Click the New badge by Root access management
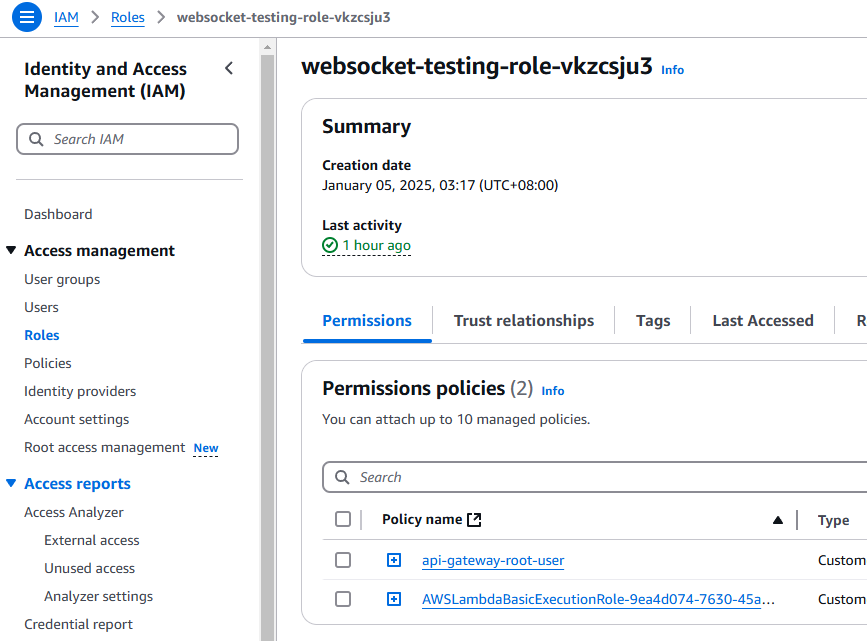This screenshot has height=641, width=867. click(206, 448)
